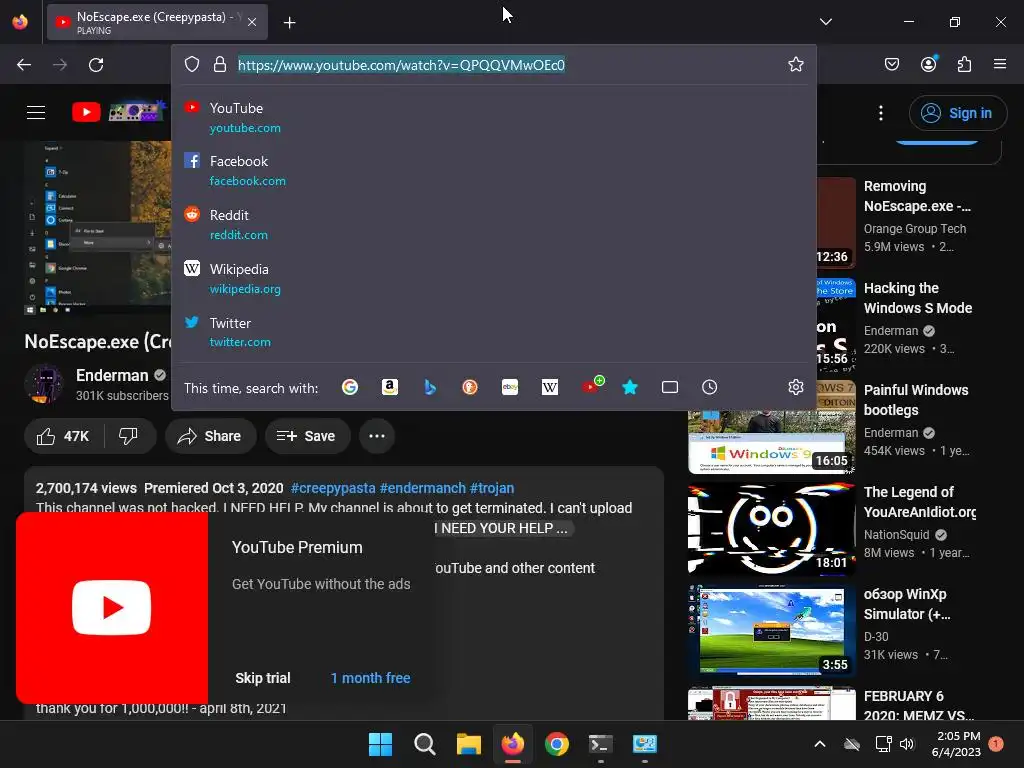The image size is (1024, 768).
Task: Skip the YouTube Premium trial
Action: tap(263, 678)
